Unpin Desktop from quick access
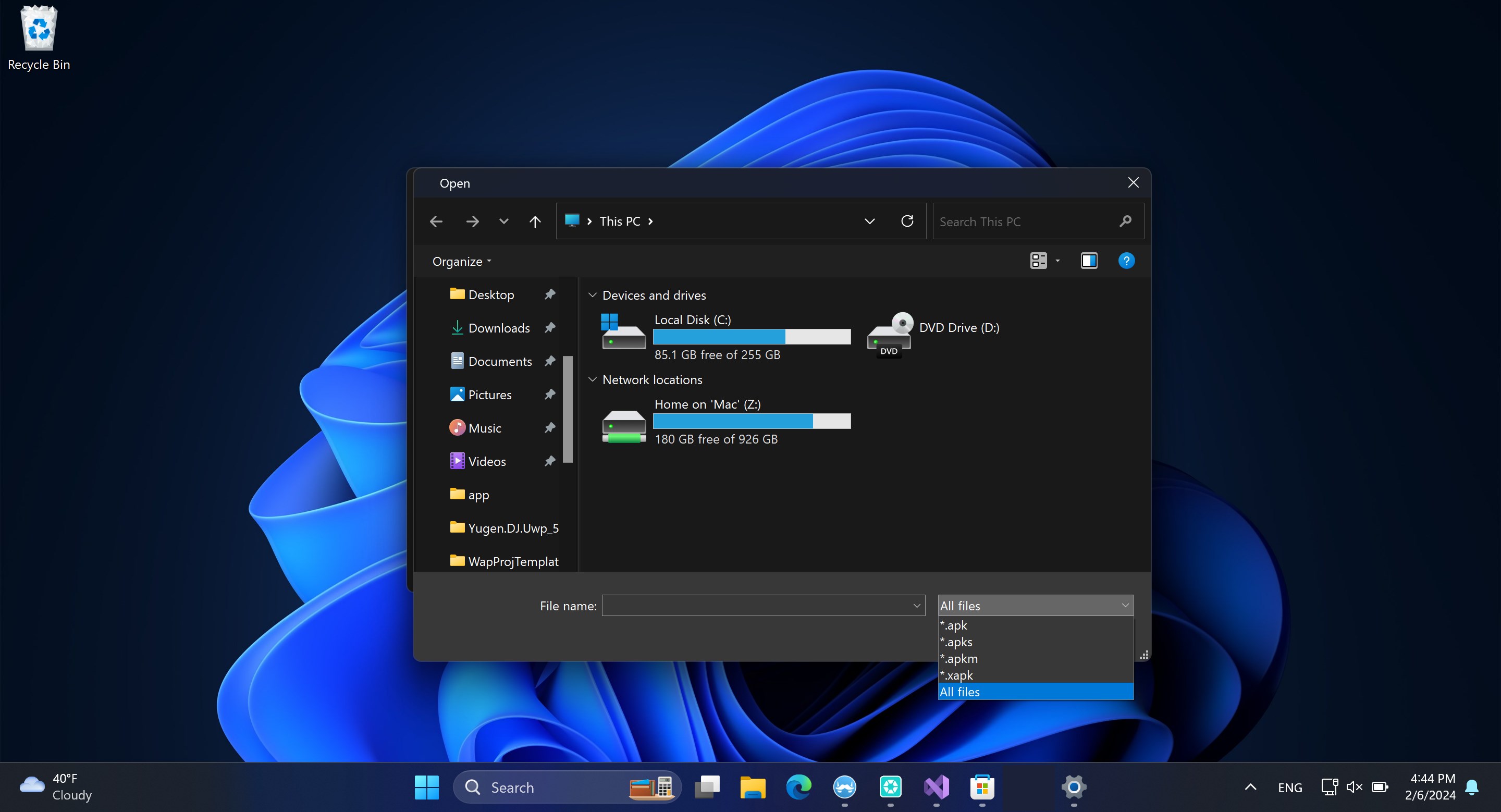The image size is (1501, 812). pyautogui.click(x=549, y=294)
